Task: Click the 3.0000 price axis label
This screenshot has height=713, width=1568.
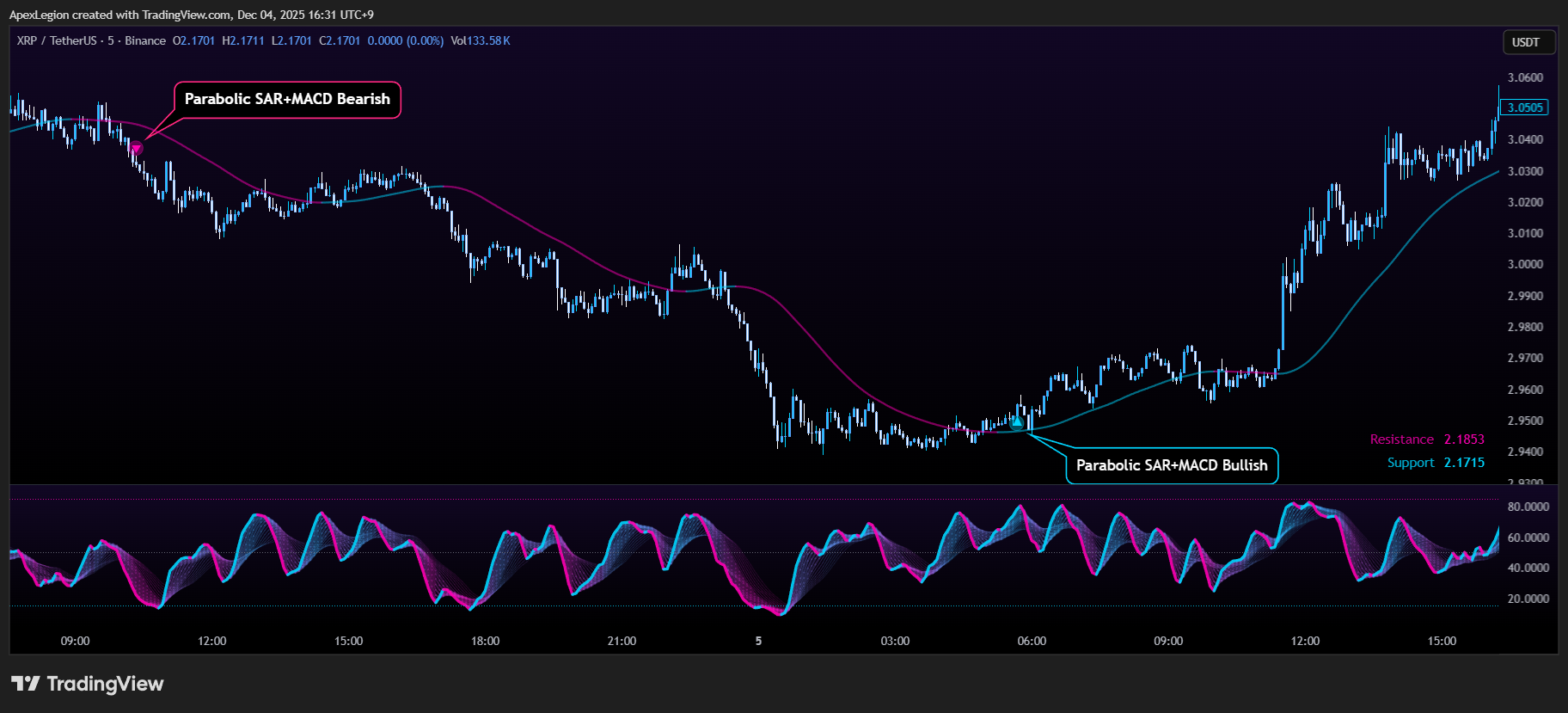Action: [x=1526, y=264]
